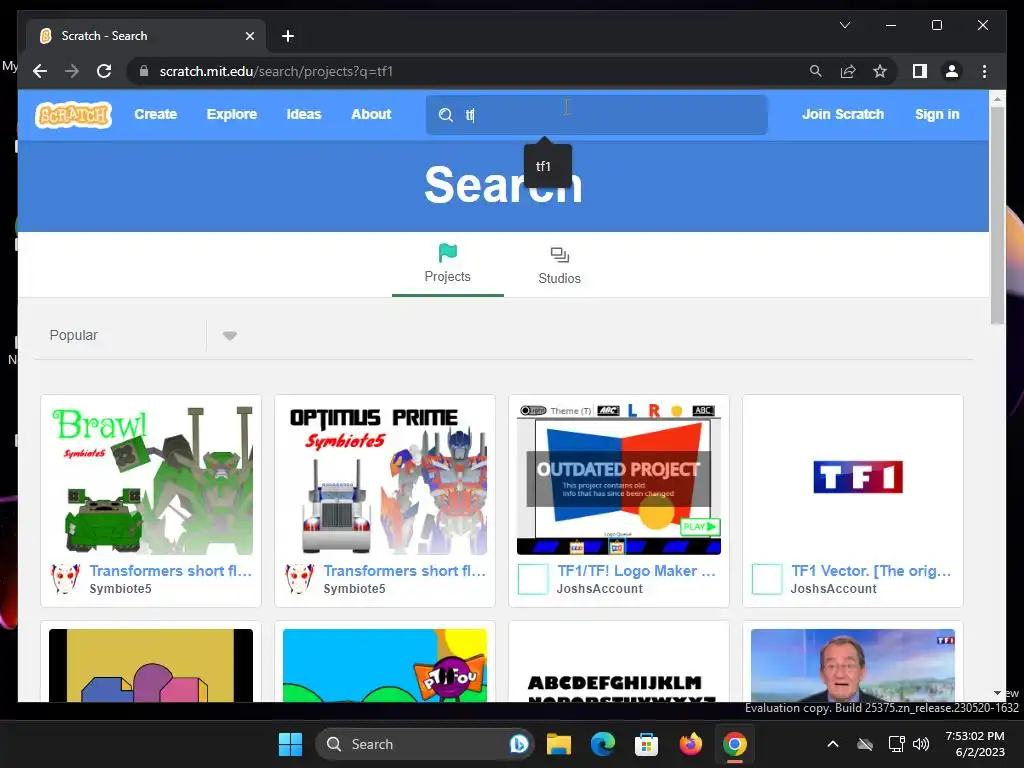Open the Outdated Project logo maker thumbnail
The height and width of the screenshot is (768, 1024).
618,479
